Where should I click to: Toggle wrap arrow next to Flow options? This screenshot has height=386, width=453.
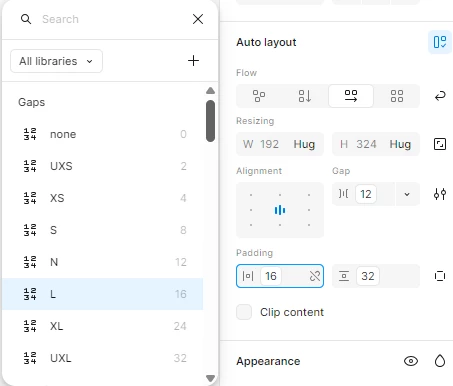coord(440,96)
